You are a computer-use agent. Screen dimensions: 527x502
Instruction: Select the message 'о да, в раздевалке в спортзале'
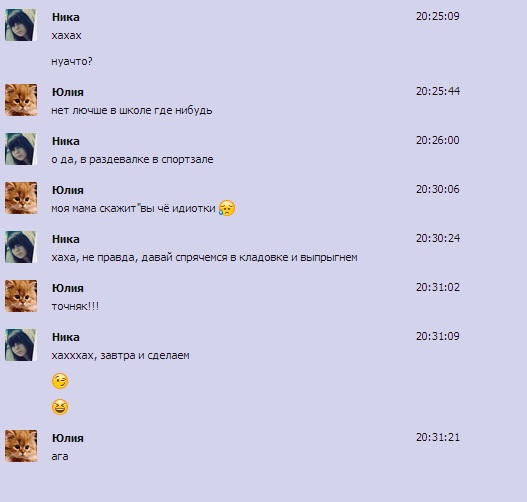coord(132,159)
